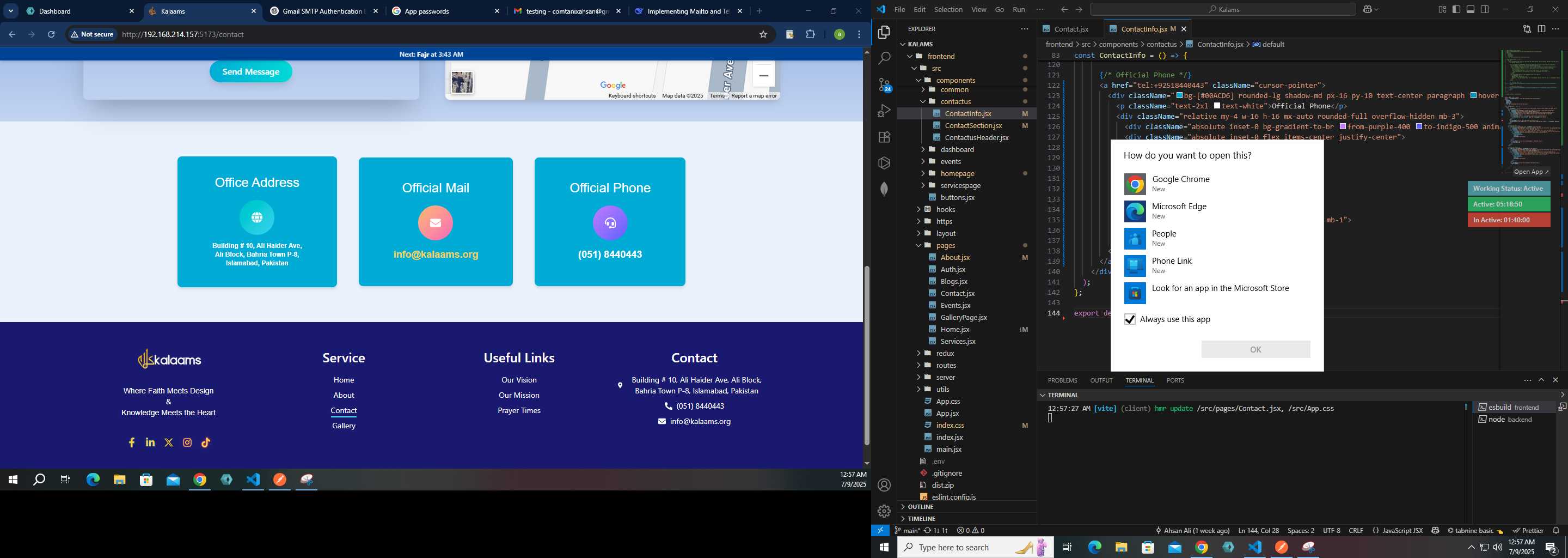
Task: Click the Prayer Times footer link
Action: (519, 410)
